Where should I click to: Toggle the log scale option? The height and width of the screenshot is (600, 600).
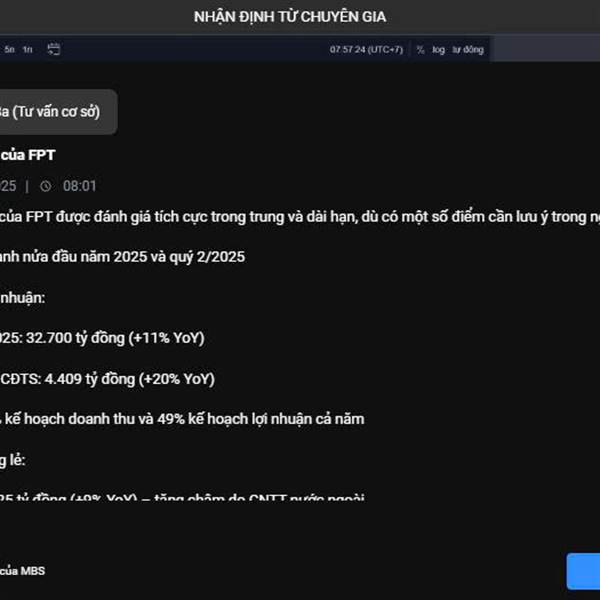pyautogui.click(x=439, y=50)
